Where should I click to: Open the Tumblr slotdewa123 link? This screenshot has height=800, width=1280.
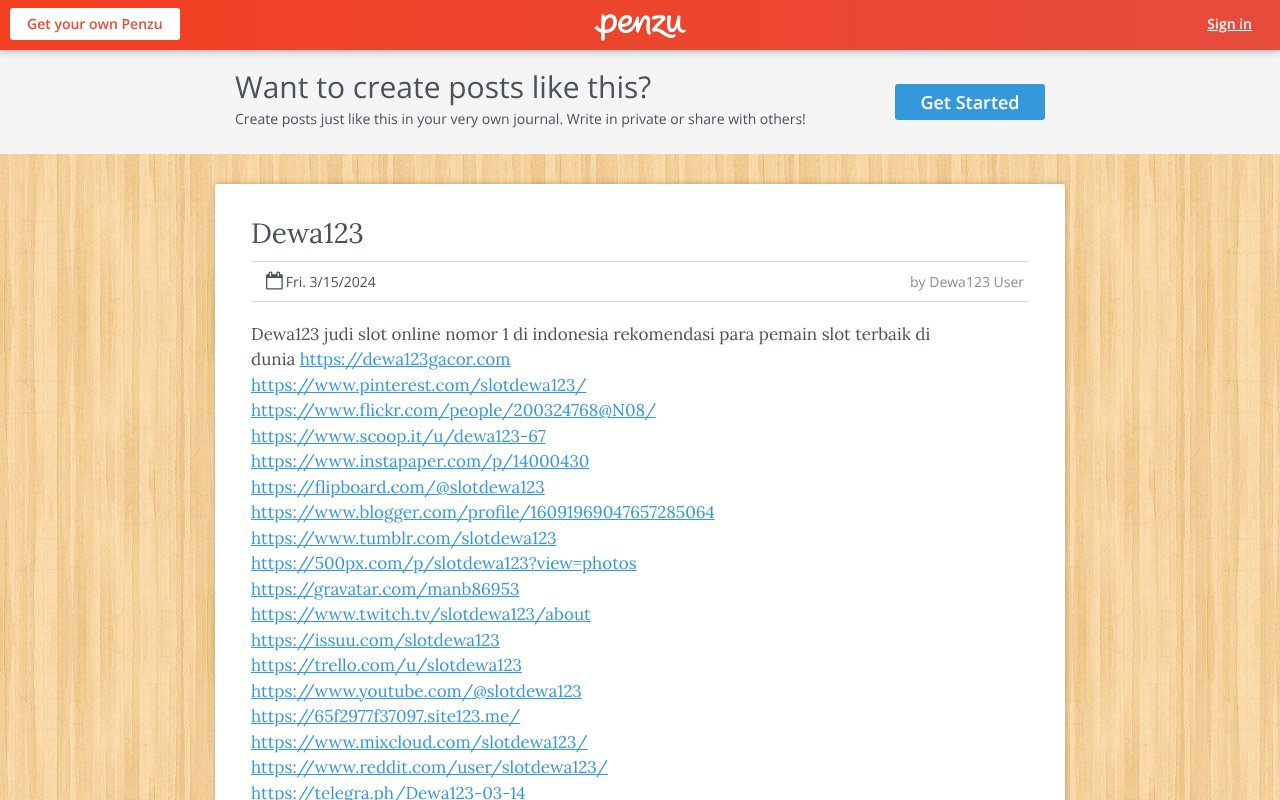click(x=403, y=538)
